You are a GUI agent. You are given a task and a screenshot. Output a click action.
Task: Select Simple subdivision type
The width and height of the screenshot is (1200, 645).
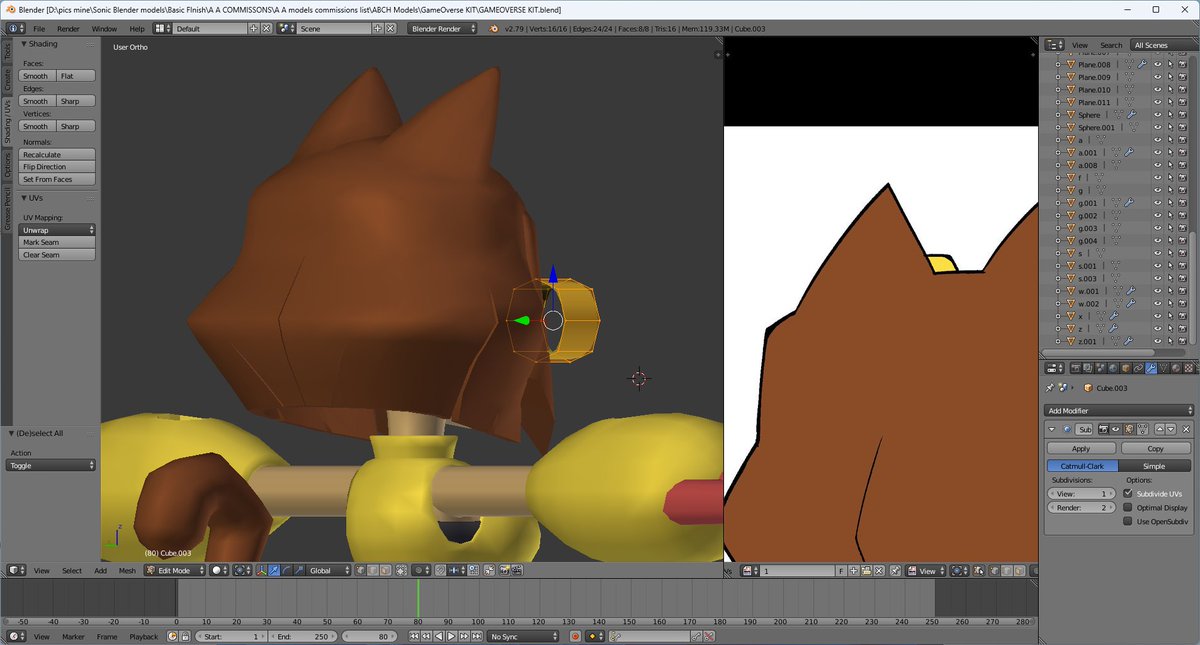click(x=1154, y=466)
